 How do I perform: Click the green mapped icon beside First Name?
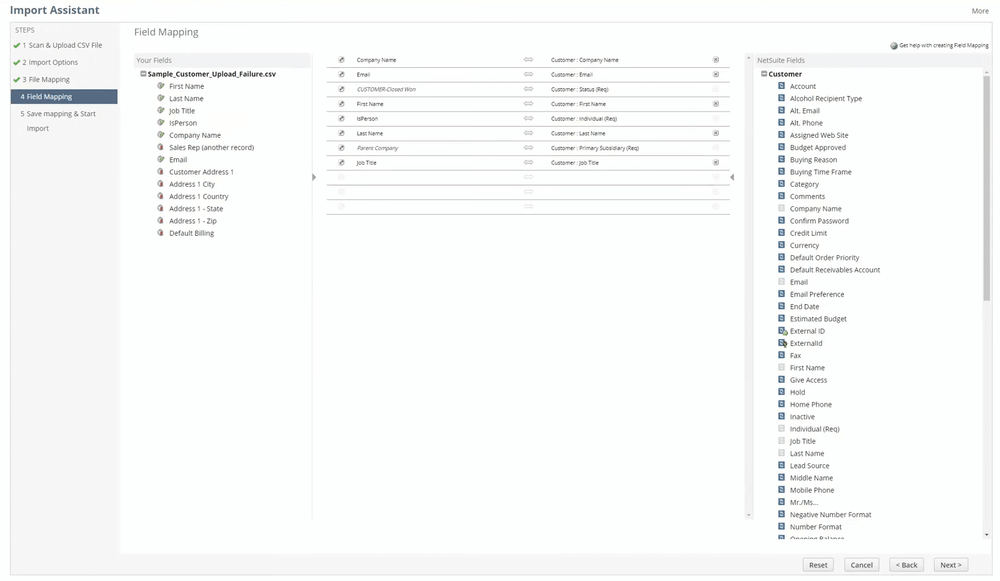coord(160,86)
